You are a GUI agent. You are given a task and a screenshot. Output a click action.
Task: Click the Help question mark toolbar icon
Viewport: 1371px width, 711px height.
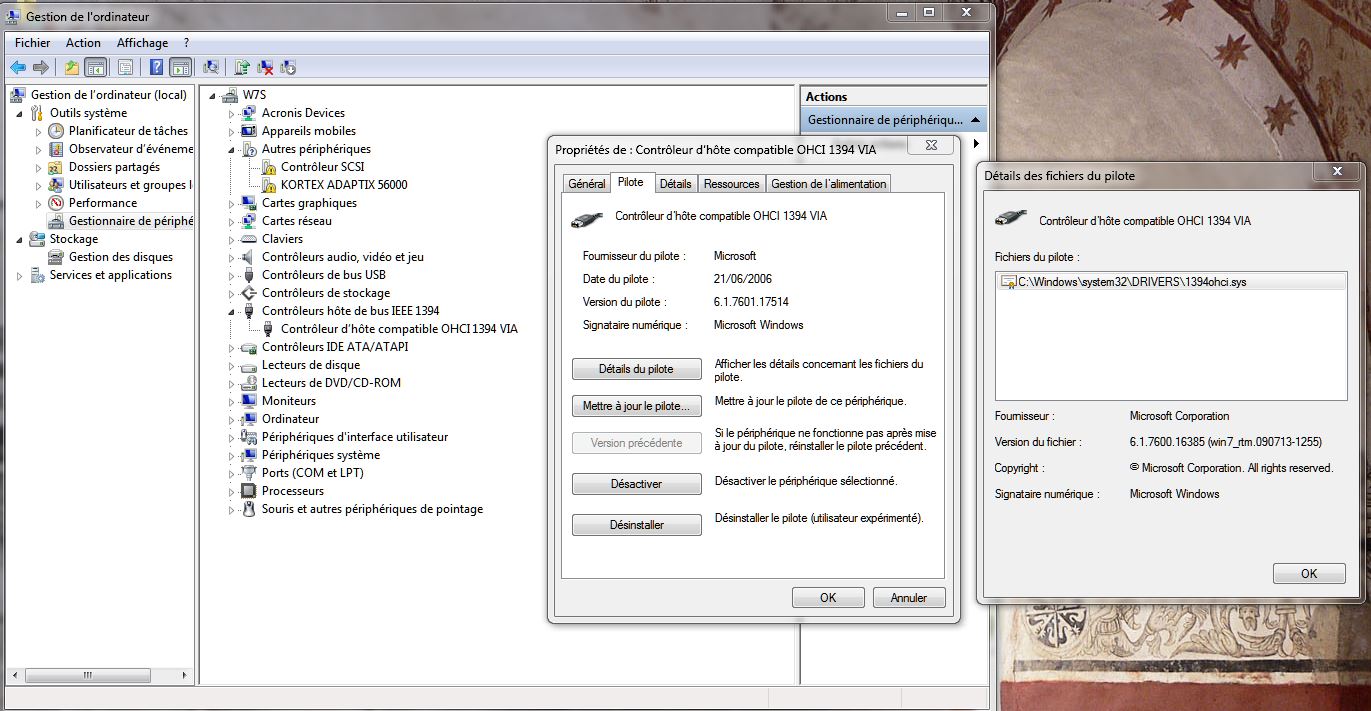pos(156,68)
